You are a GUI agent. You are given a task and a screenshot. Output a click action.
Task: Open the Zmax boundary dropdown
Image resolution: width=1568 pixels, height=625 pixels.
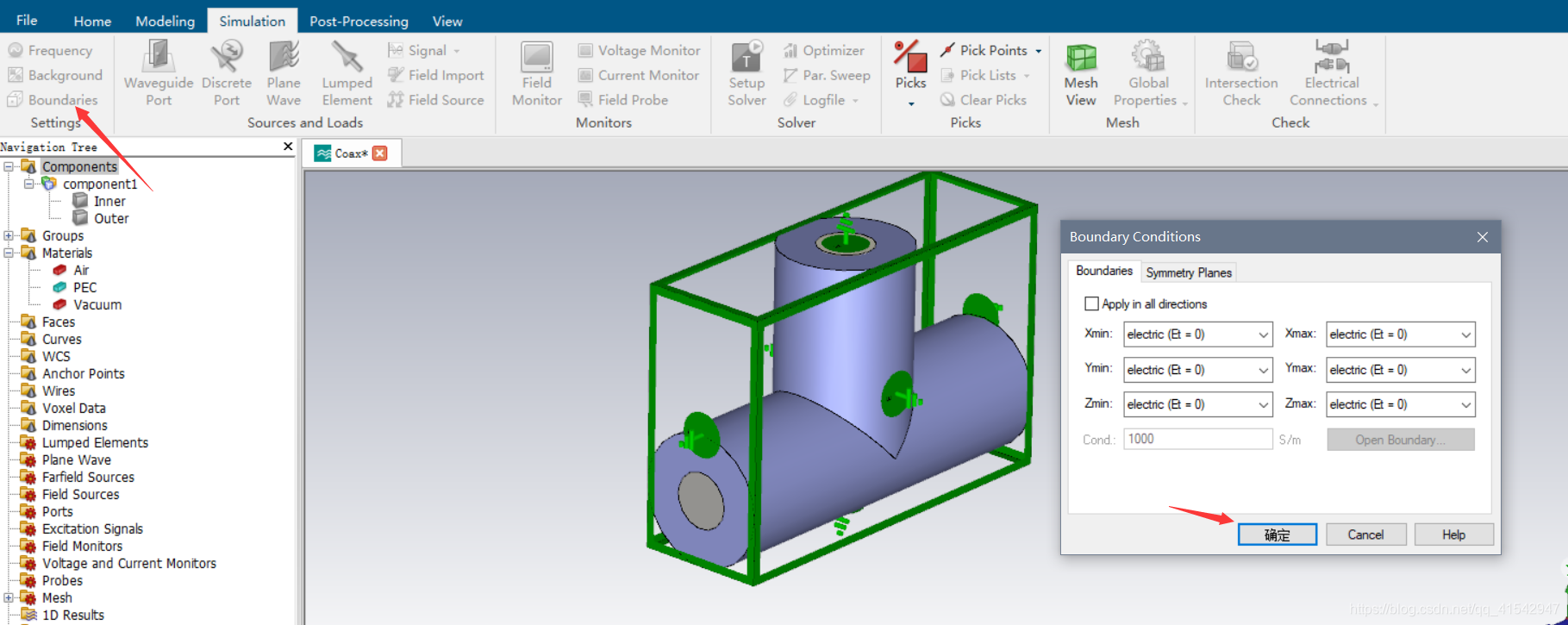click(1401, 404)
